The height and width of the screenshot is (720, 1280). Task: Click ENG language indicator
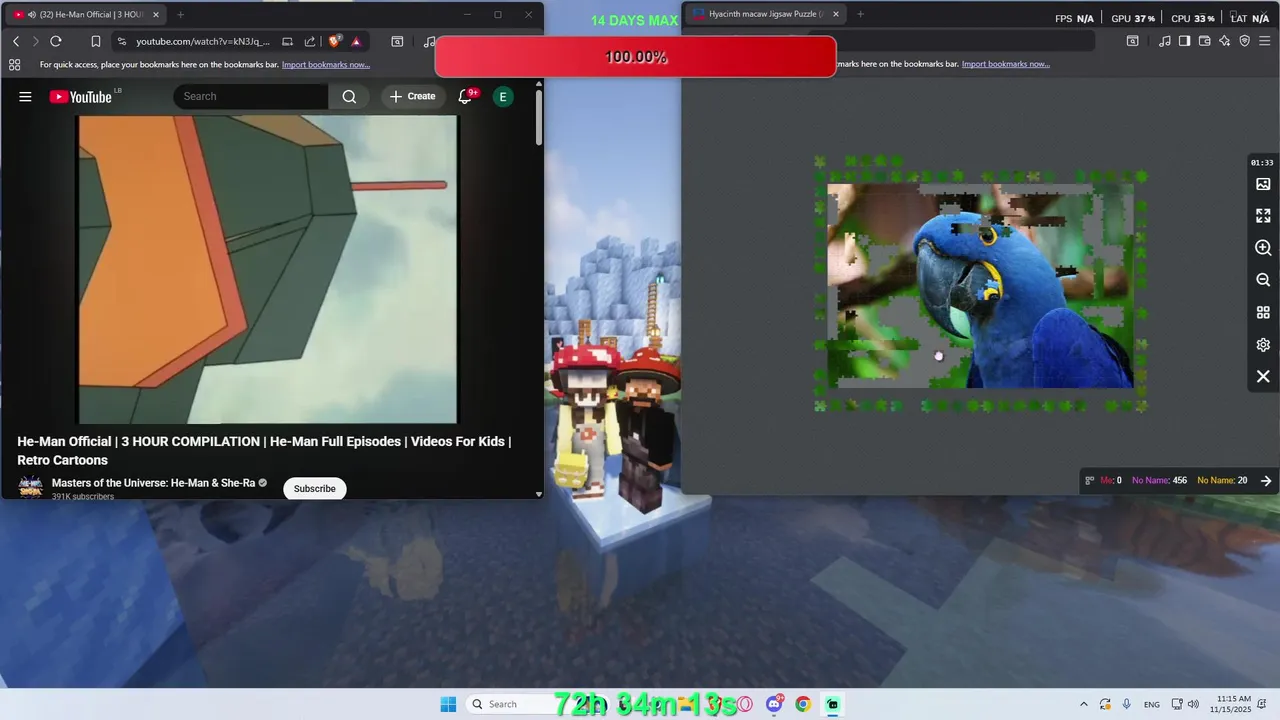[x=1152, y=704]
